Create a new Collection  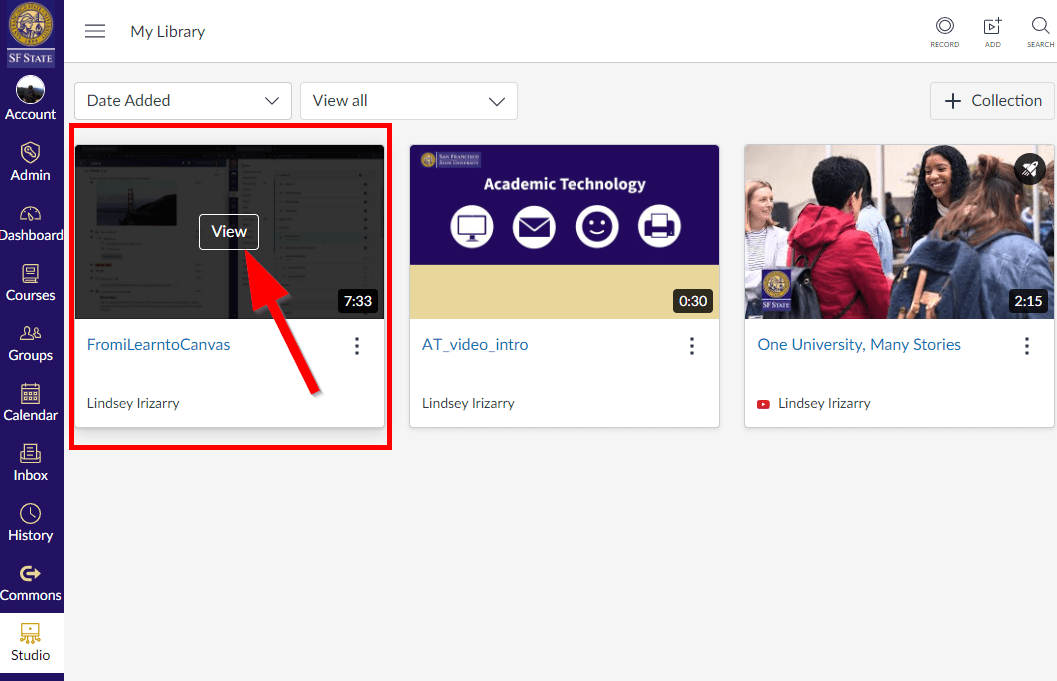coord(991,100)
